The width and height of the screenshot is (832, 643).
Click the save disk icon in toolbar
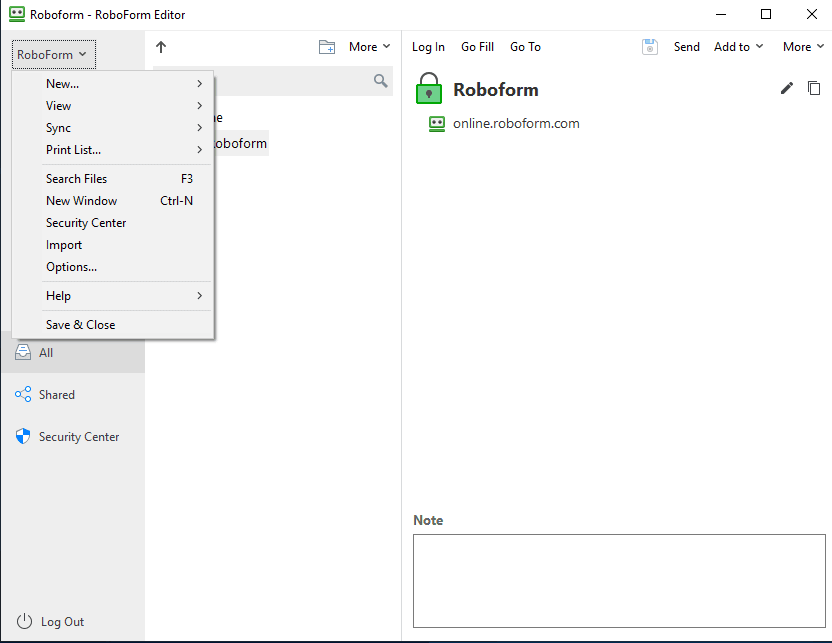click(x=650, y=47)
